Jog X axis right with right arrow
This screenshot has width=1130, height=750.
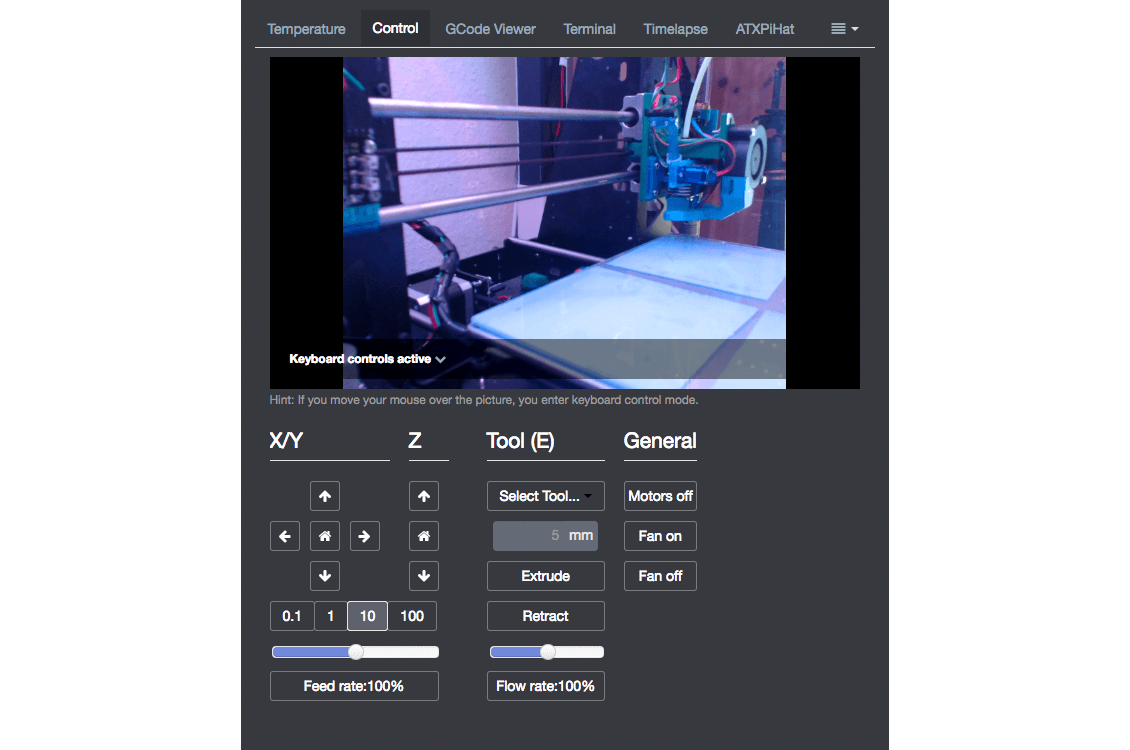[x=364, y=536]
